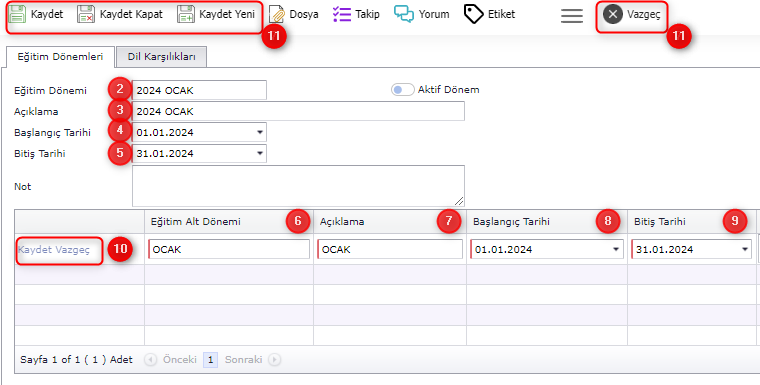Viewport: 760px width, 385px height.
Task: Click the Kaydet save icon
Action: pyautogui.click(x=18, y=14)
